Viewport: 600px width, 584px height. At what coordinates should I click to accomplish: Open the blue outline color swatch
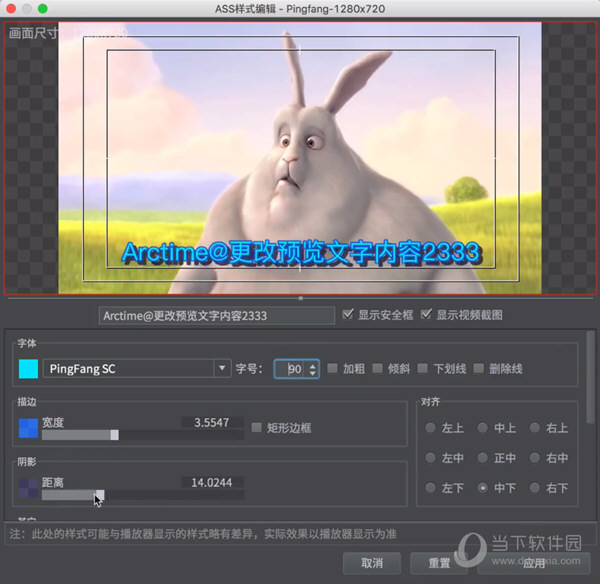point(28,428)
